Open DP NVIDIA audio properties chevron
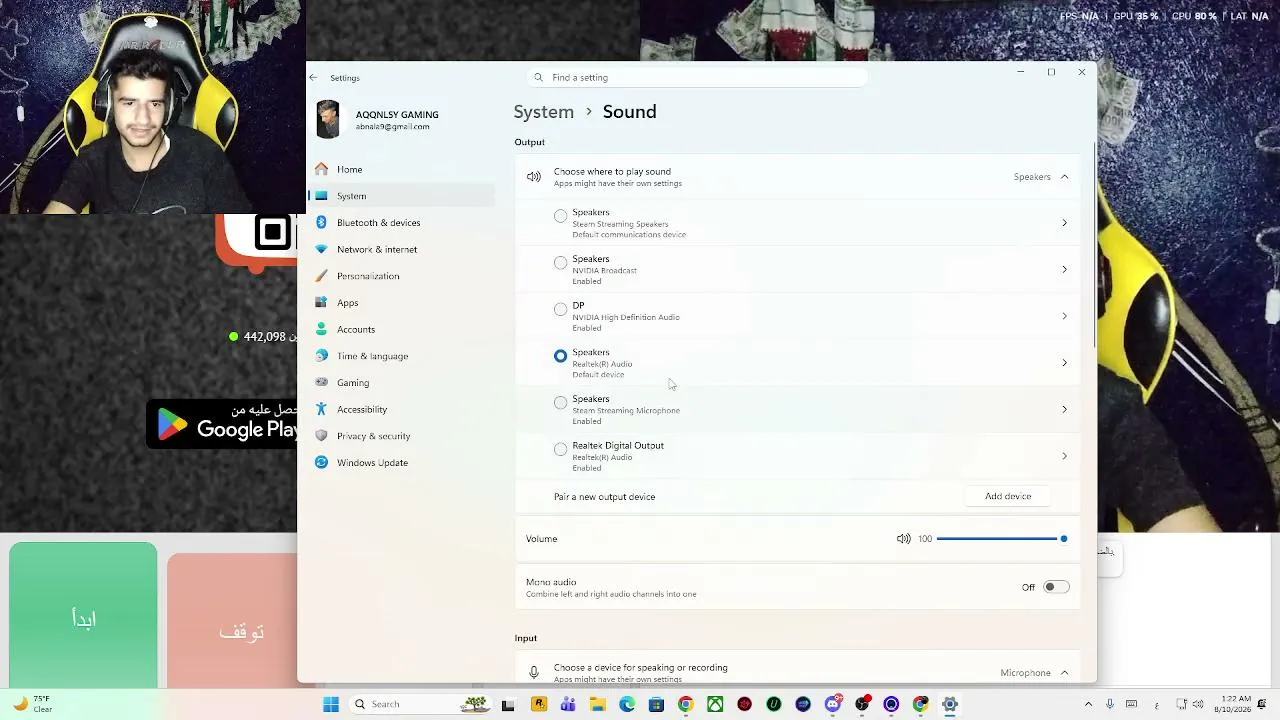The height and width of the screenshot is (720, 1280). 1064,316
